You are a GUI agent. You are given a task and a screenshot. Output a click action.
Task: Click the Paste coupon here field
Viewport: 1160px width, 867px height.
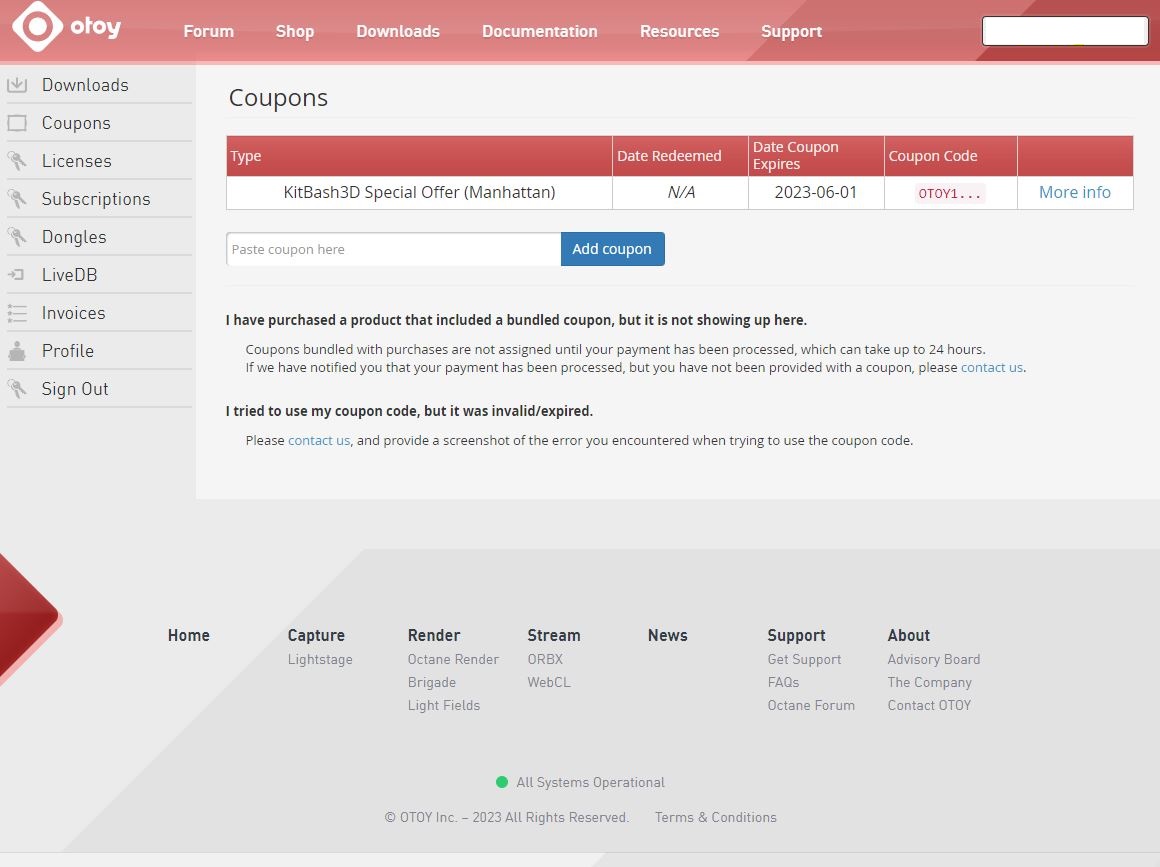coord(394,249)
